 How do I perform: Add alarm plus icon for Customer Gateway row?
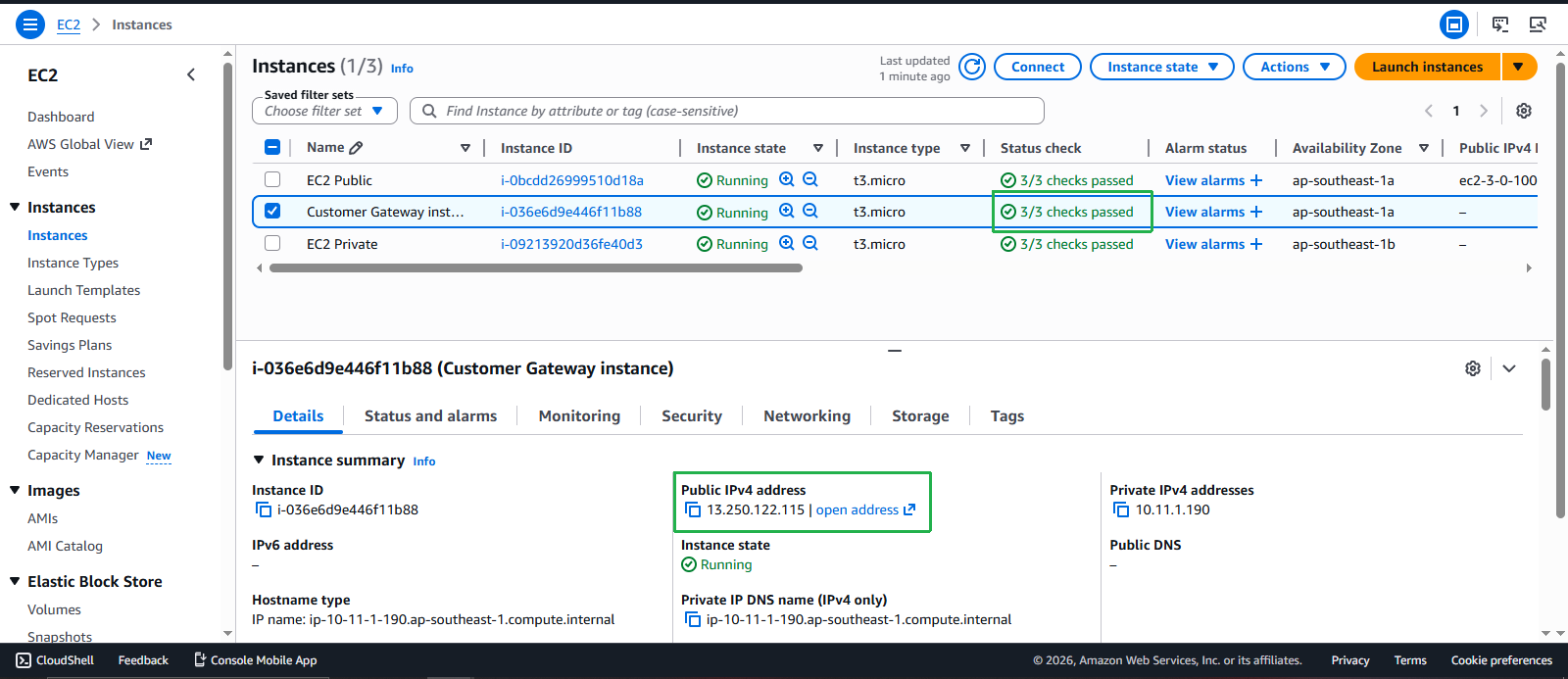[x=1256, y=212]
